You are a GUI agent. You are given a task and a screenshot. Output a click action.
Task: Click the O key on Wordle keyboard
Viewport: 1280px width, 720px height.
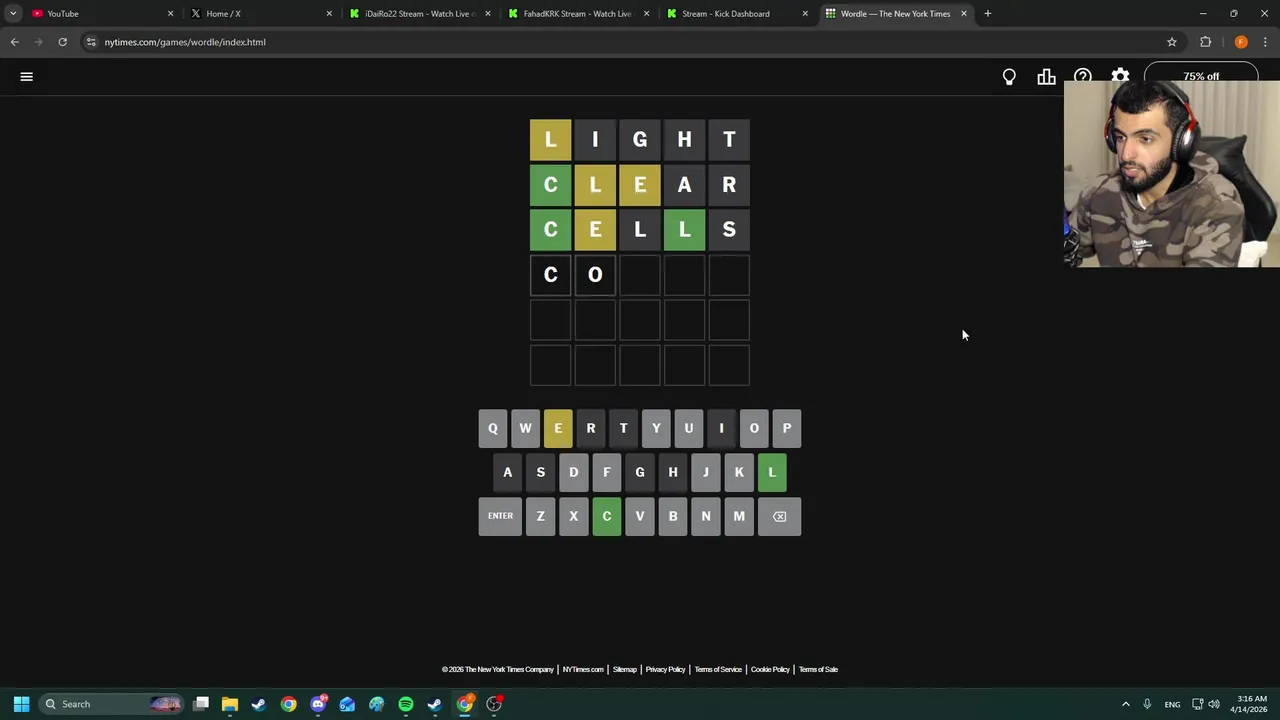click(x=754, y=428)
